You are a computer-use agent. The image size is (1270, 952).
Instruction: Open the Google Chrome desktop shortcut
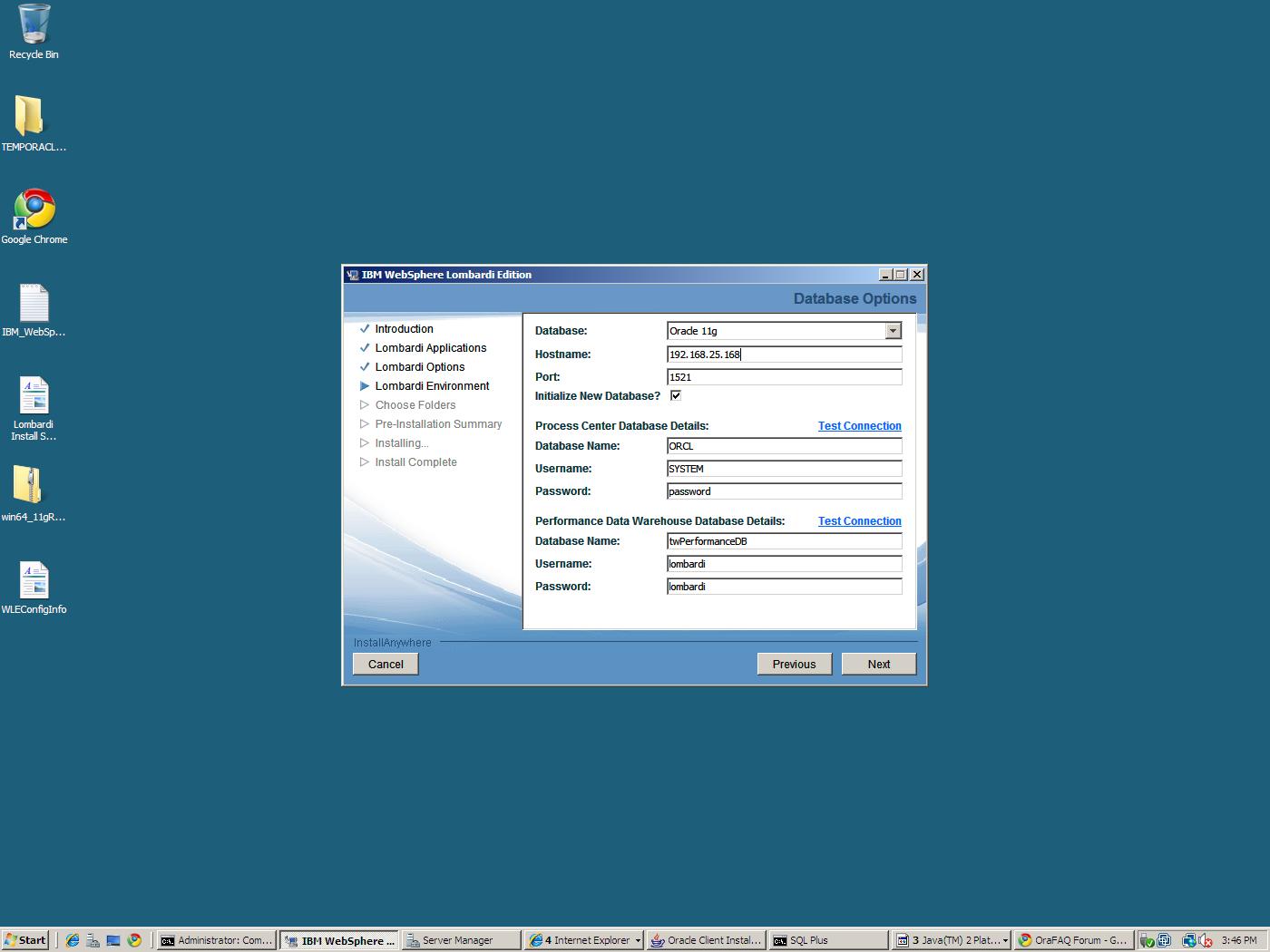pos(34,209)
